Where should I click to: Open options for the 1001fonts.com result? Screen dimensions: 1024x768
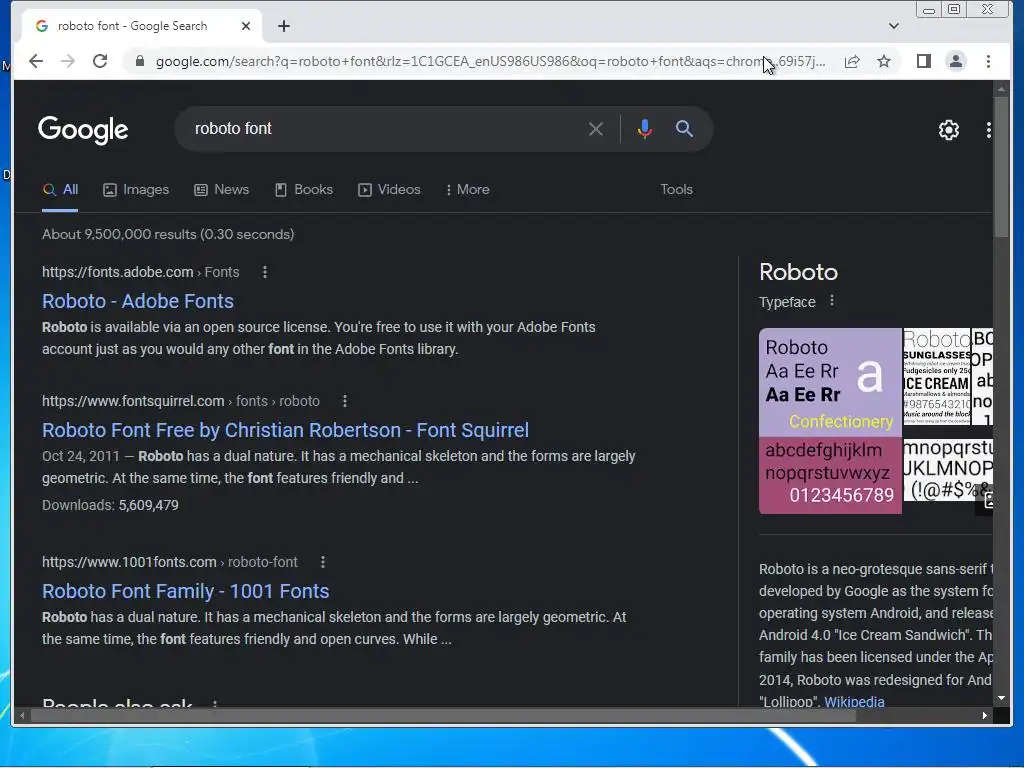coord(323,562)
